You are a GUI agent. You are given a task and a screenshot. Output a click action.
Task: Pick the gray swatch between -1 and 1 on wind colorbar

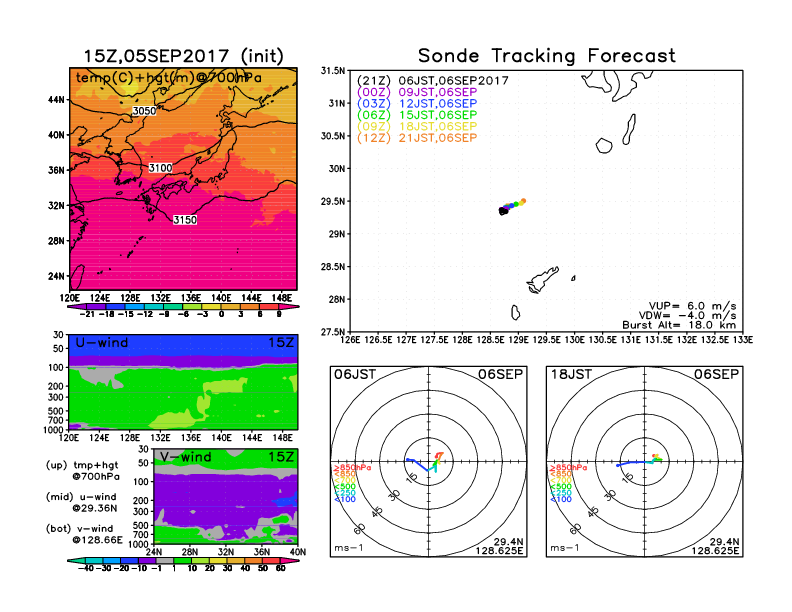pos(165,560)
